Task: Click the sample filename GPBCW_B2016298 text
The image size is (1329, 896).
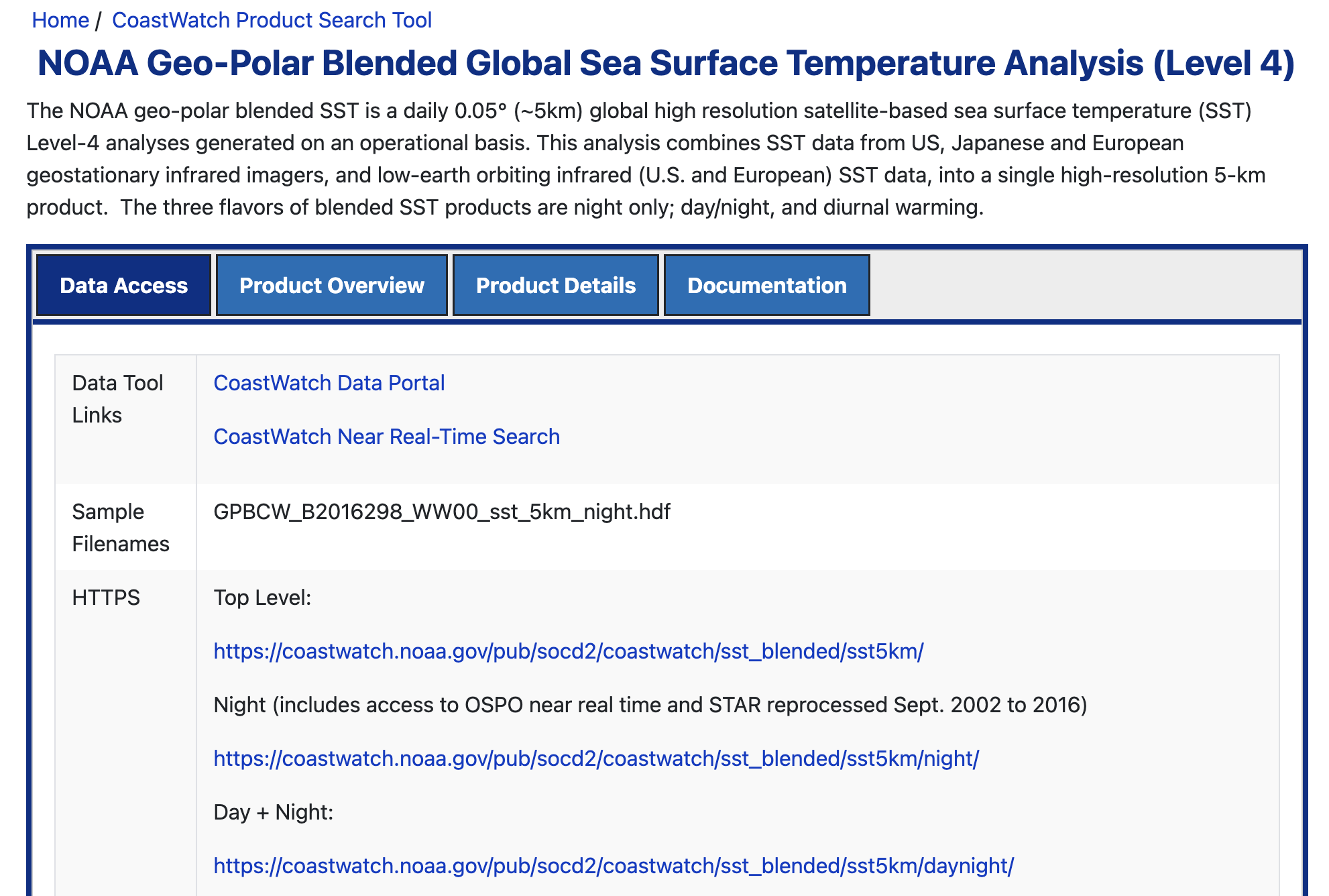Action: tap(442, 512)
